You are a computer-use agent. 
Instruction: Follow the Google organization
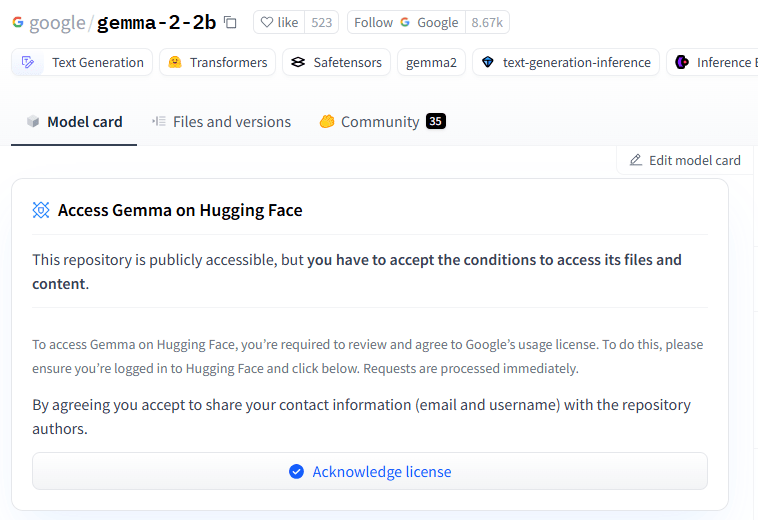coord(406,22)
